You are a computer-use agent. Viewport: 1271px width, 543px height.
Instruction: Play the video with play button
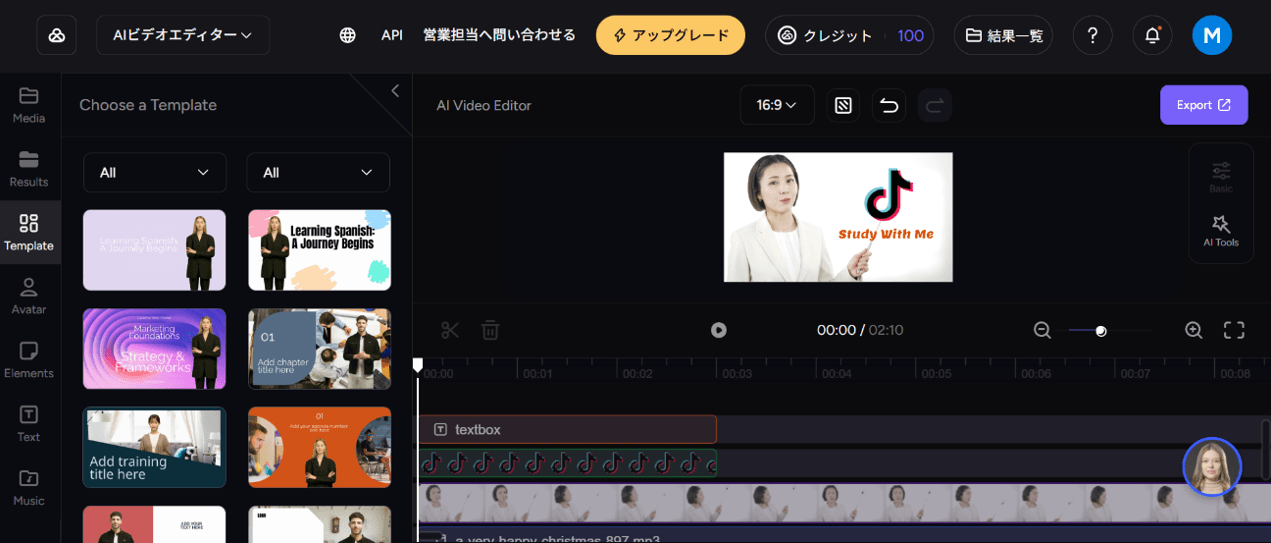coord(718,330)
